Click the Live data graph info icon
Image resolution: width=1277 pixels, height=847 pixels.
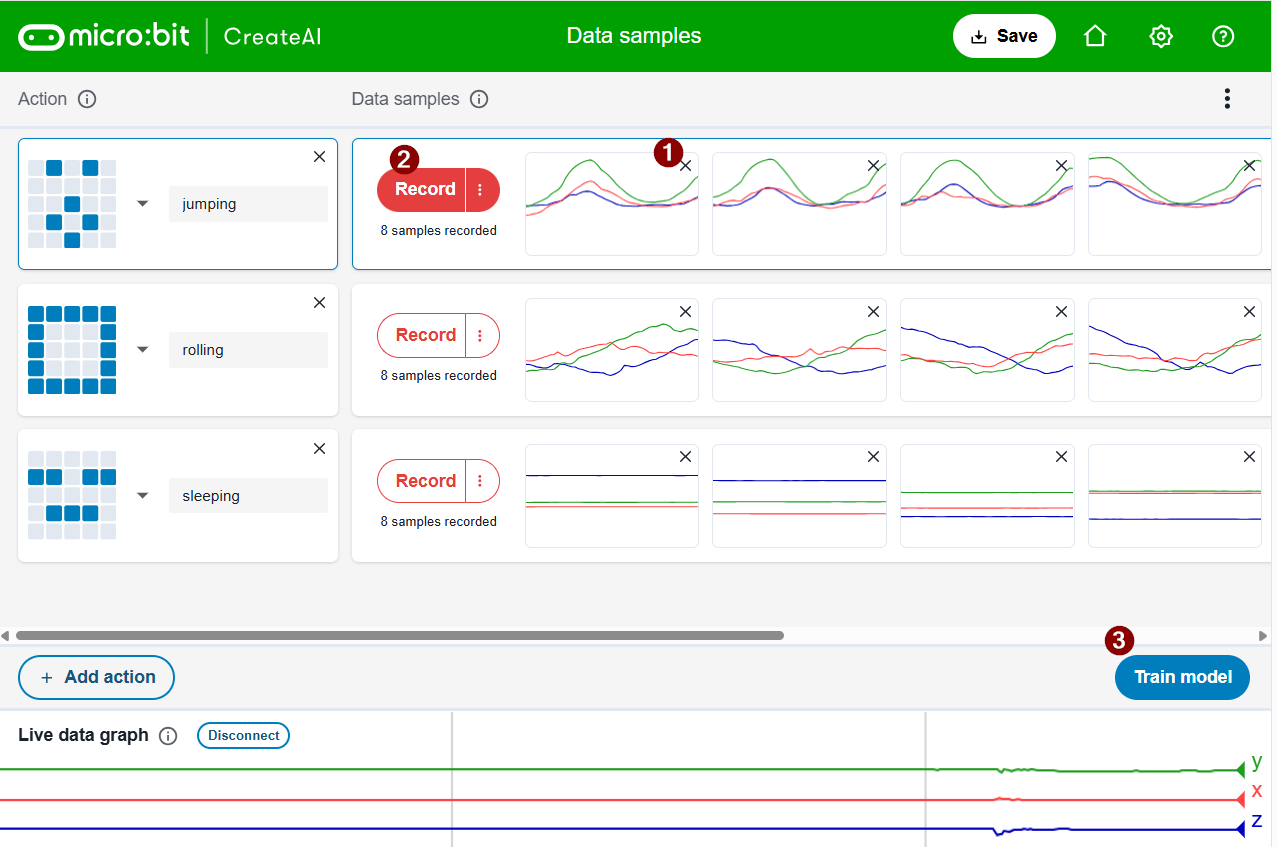[x=168, y=736]
